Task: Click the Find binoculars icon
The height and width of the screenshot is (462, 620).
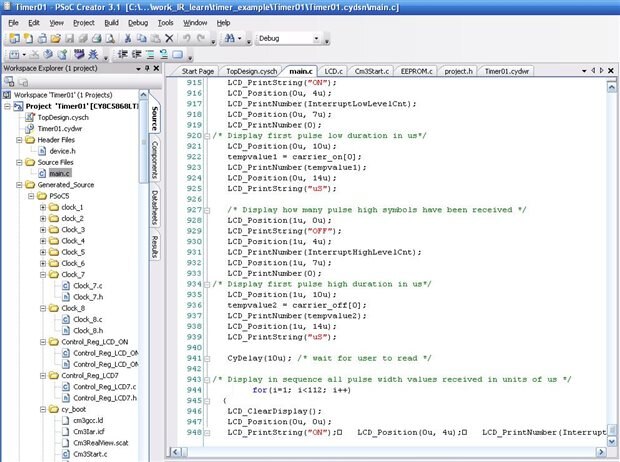Action: click(x=231, y=38)
